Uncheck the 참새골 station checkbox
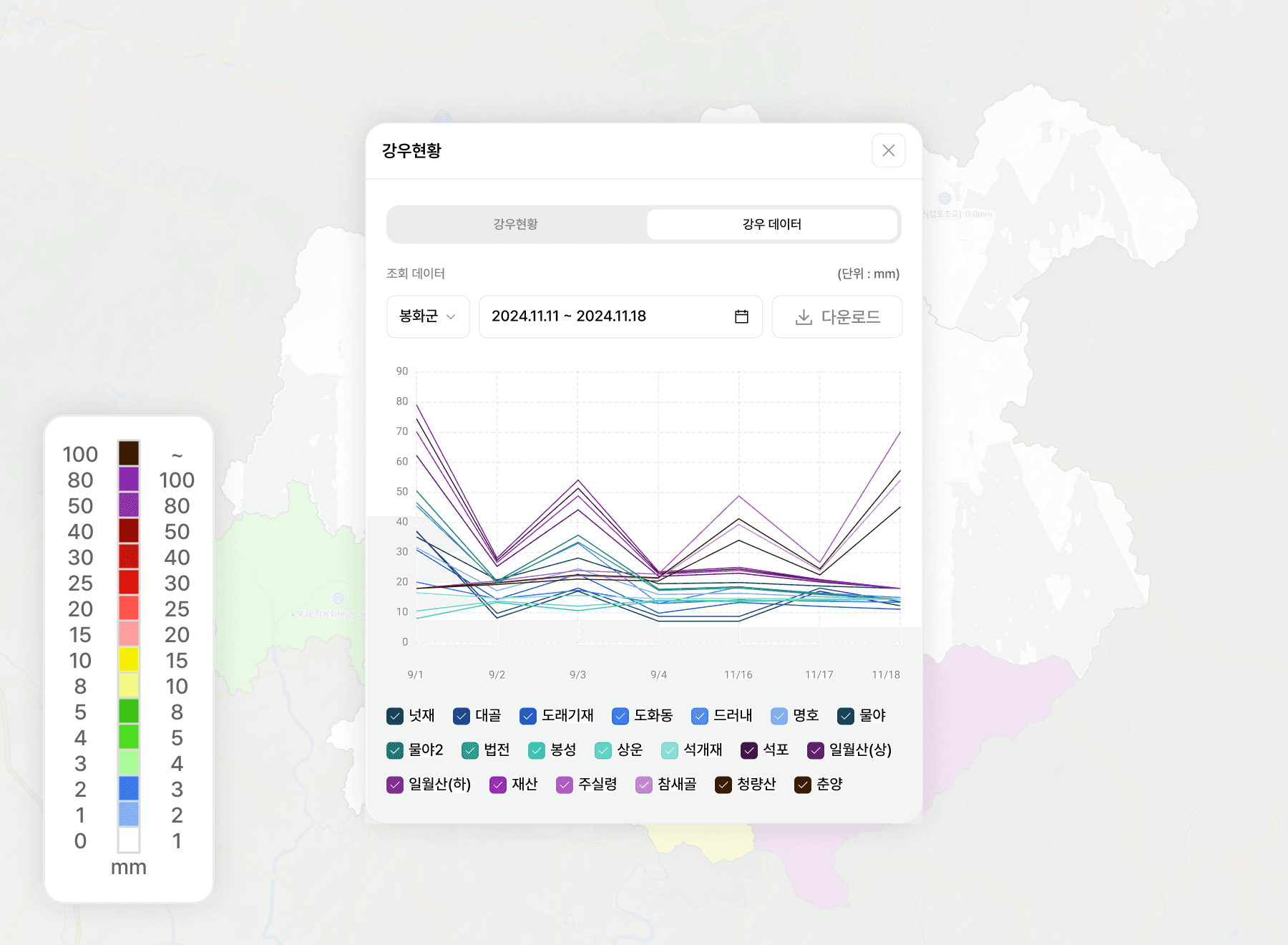Viewport: 1288px width, 945px height. 644,785
